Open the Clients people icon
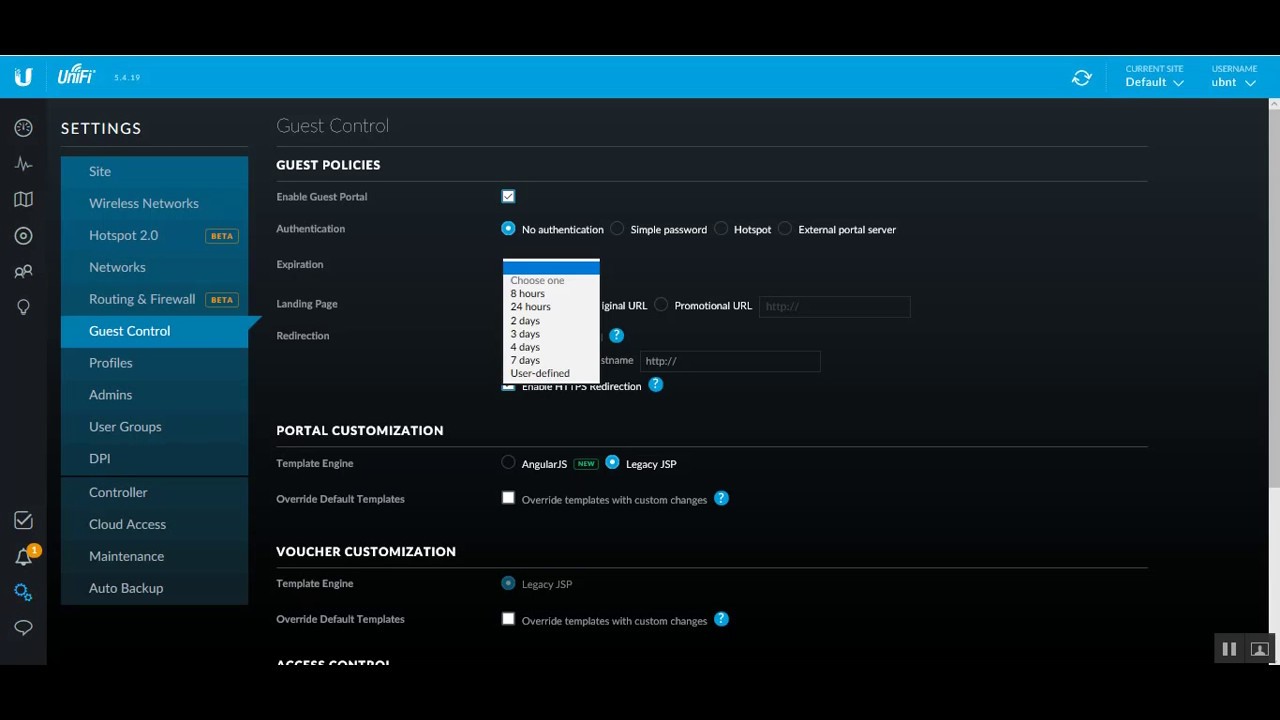This screenshot has height=720, width=1280. pos(23,271)
